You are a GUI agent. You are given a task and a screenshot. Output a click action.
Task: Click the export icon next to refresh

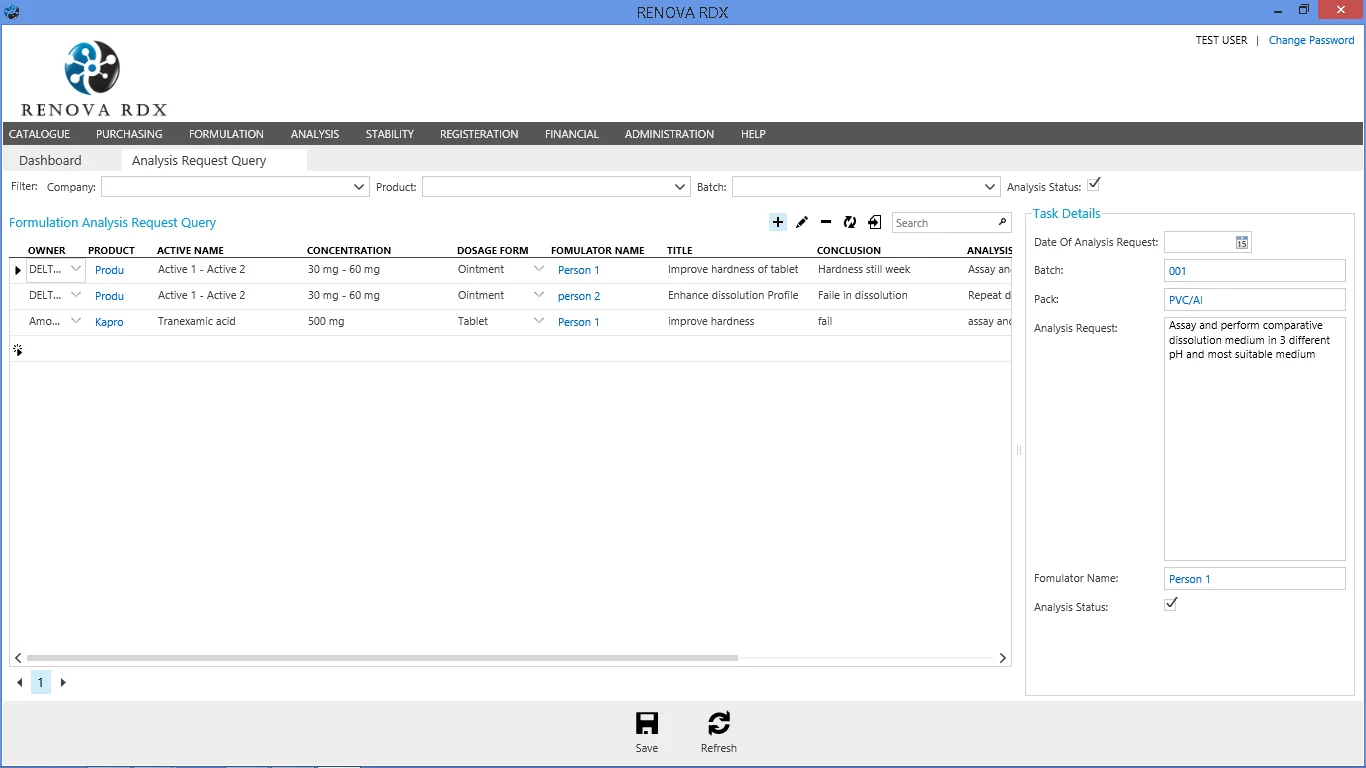[x=873, y=222]
